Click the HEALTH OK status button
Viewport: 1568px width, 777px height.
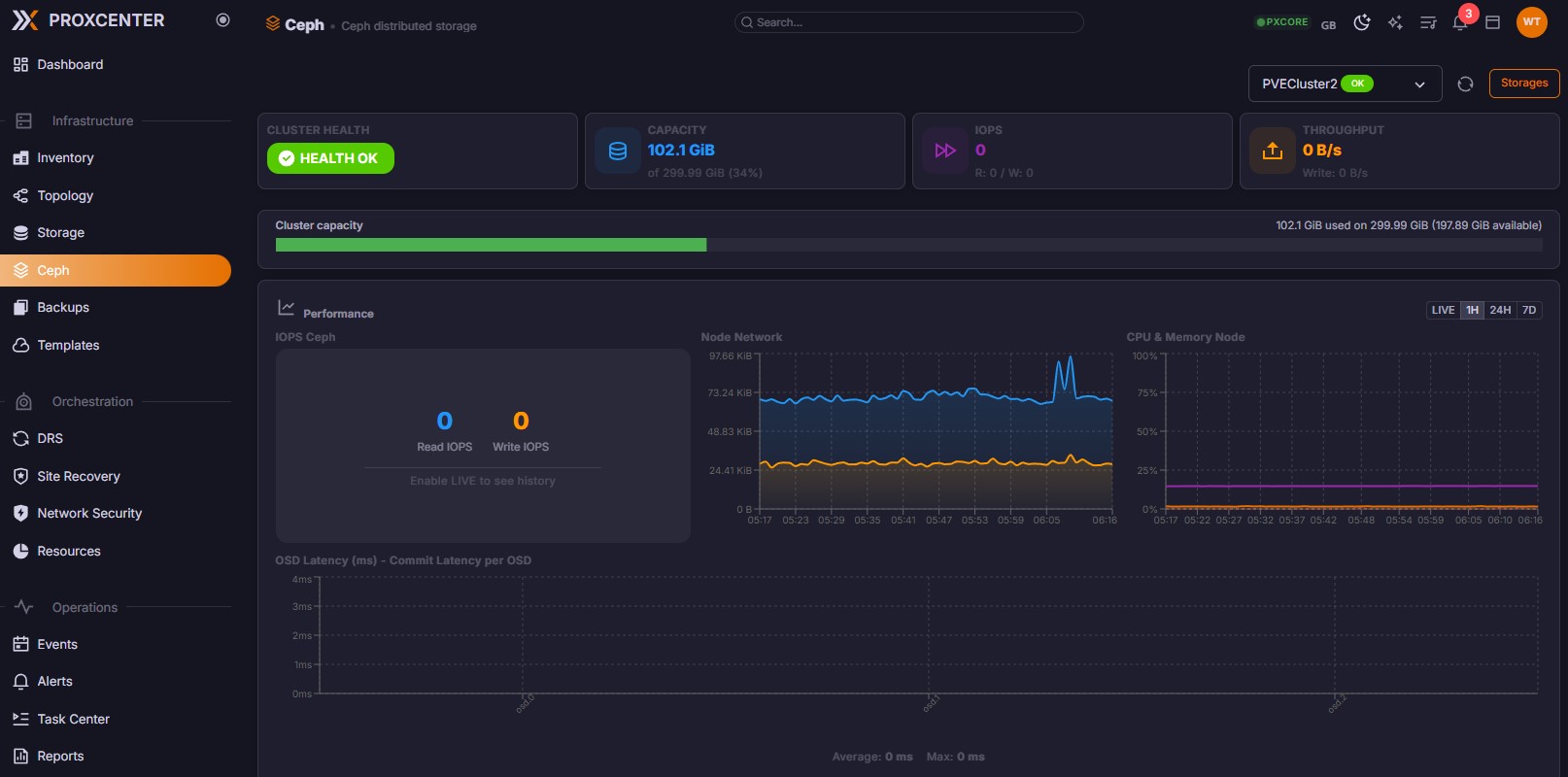pyautogui.click(x=330, y=158)
